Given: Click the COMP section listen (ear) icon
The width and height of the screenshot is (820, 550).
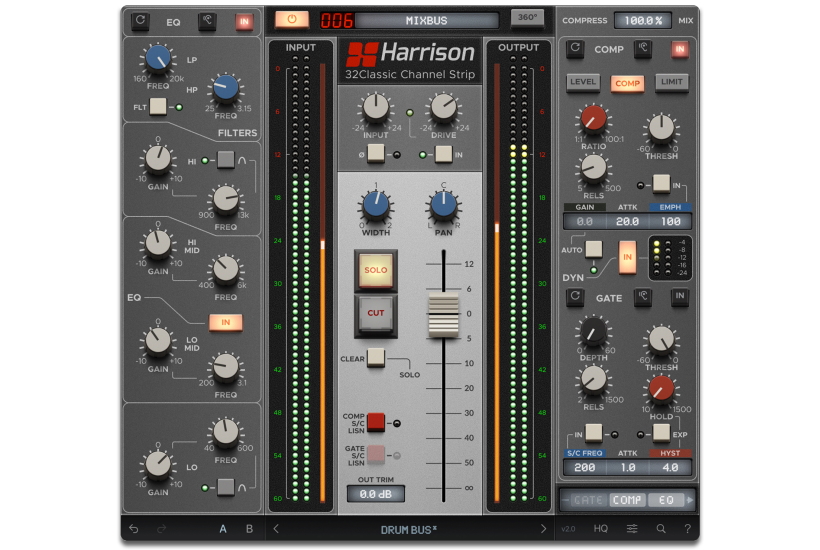Looking at the screenshot, I should pos(643,49).
